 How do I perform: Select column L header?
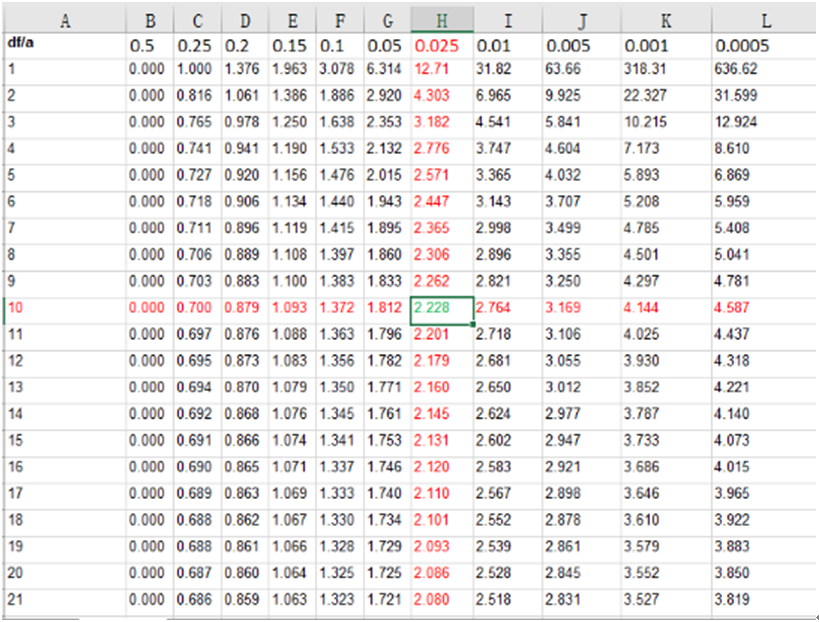point(765,21)
